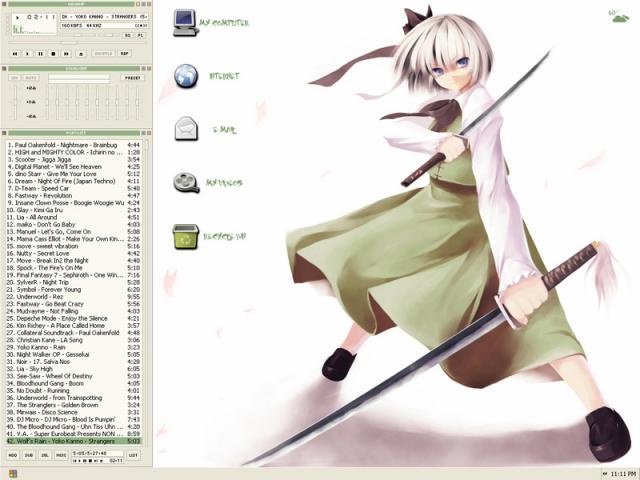The height and width of the screenshot is (480, 640).
Task: Open the equalizer Preset menu
Action: [x=132, y=77]
